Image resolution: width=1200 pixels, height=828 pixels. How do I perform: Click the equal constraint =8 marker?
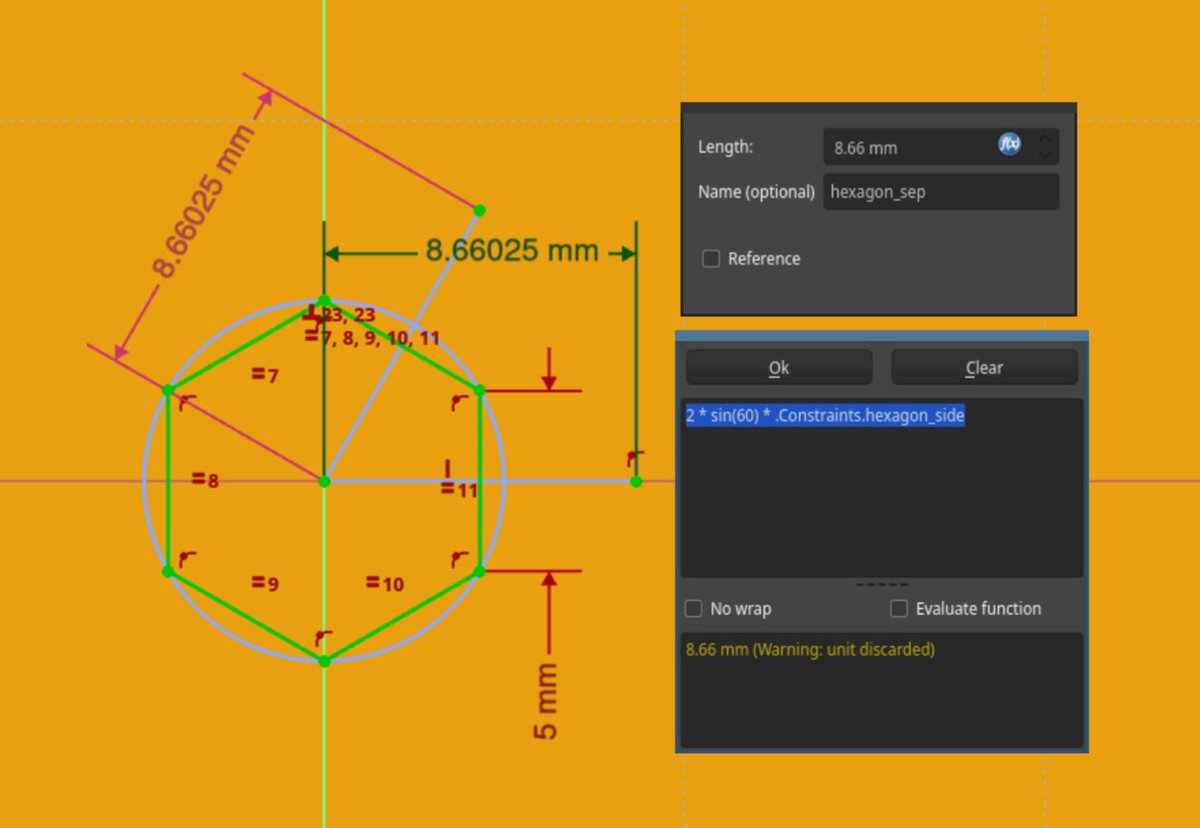pos(205,480)
